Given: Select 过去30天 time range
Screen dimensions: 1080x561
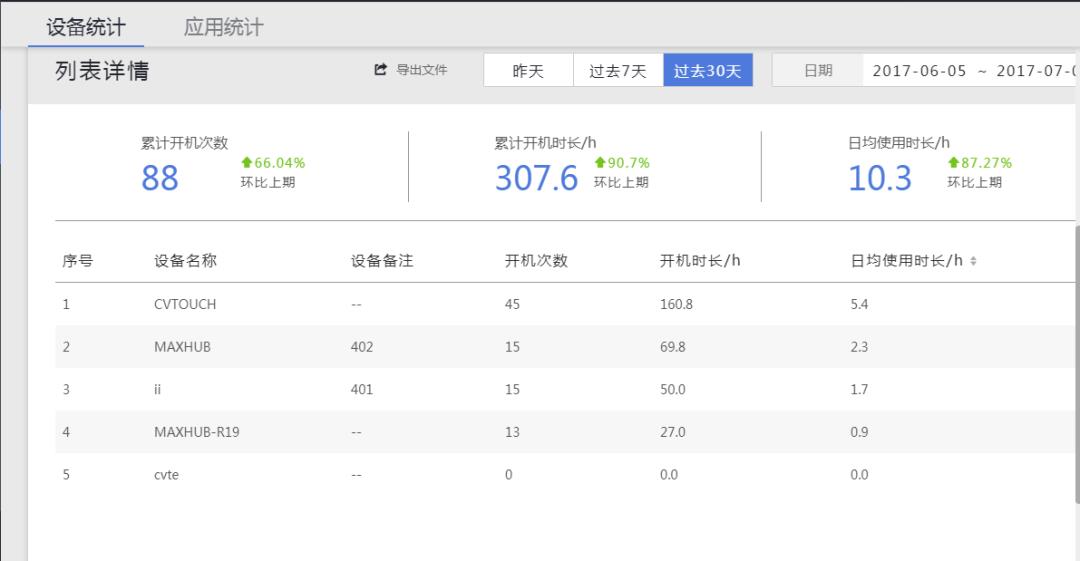Looking at the screenshot, I should pos(708,71).
